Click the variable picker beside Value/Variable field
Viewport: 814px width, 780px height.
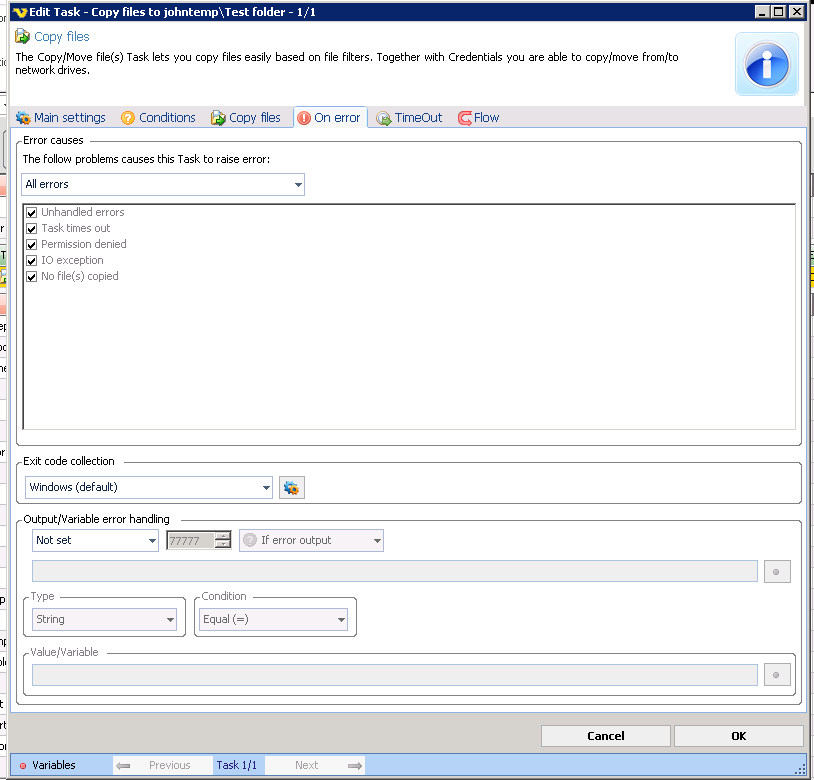click(x=777, y=675)
